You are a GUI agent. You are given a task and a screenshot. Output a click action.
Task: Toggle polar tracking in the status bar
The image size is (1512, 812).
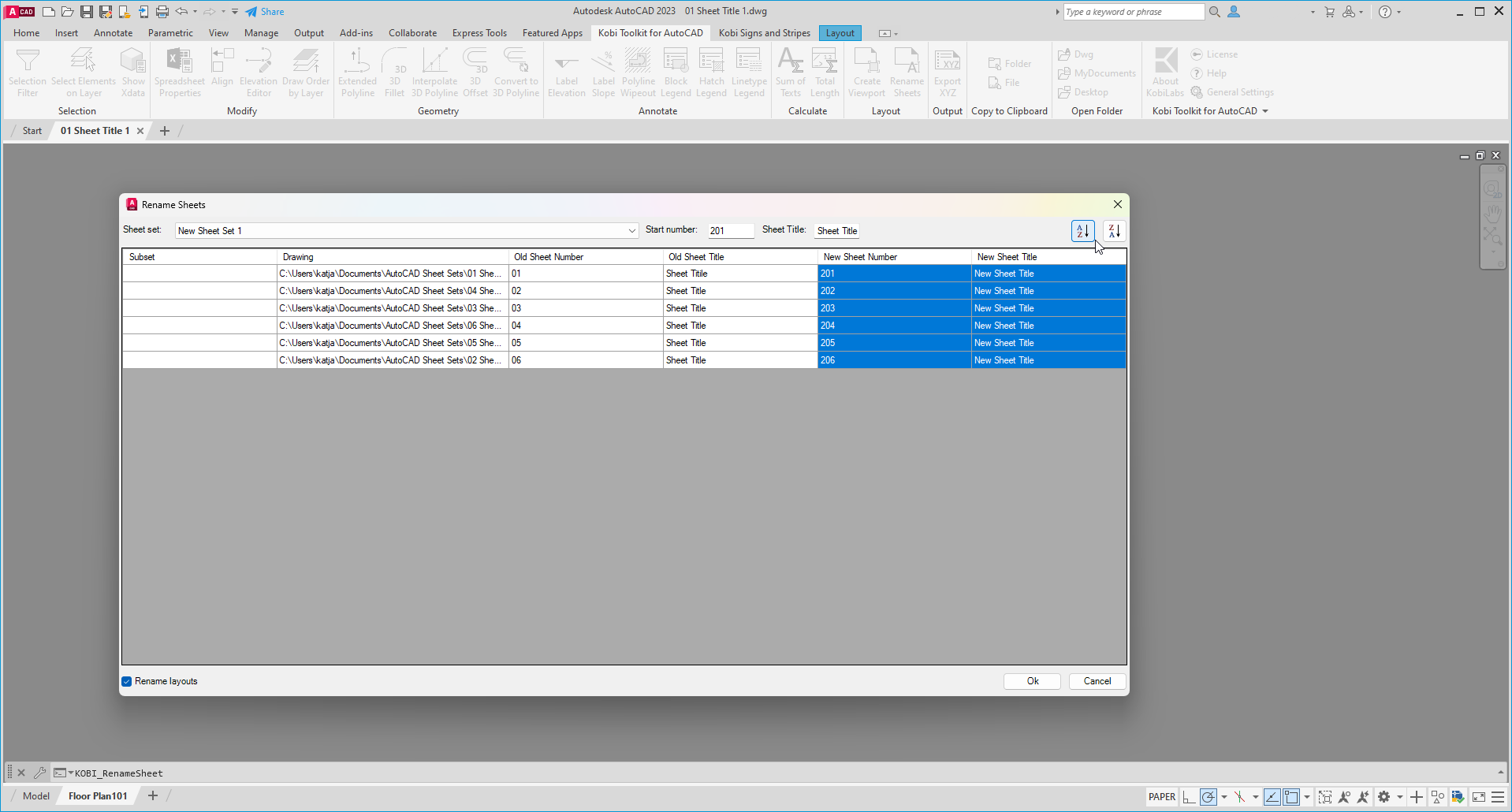(x=1208, y=797)
